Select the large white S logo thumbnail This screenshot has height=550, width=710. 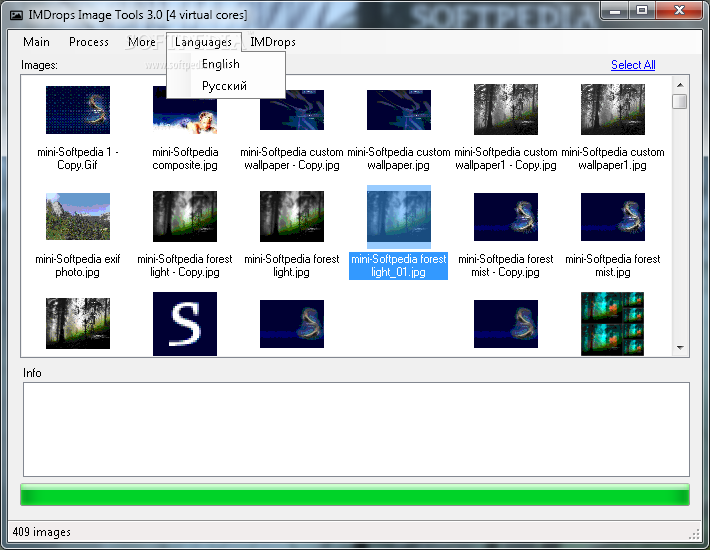click(185, 324)
